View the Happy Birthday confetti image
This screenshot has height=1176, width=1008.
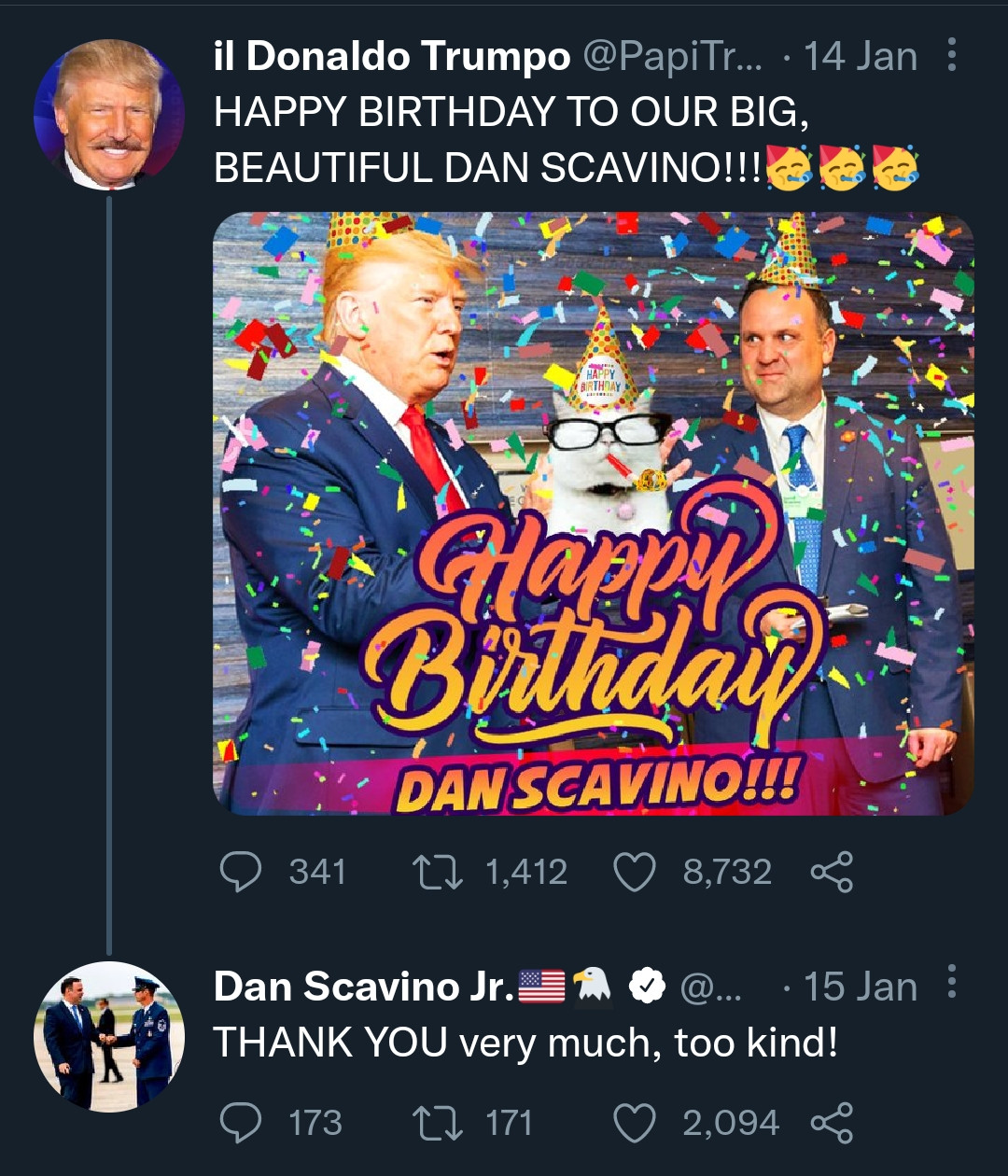pyautogui.click(x=593, y=513)
